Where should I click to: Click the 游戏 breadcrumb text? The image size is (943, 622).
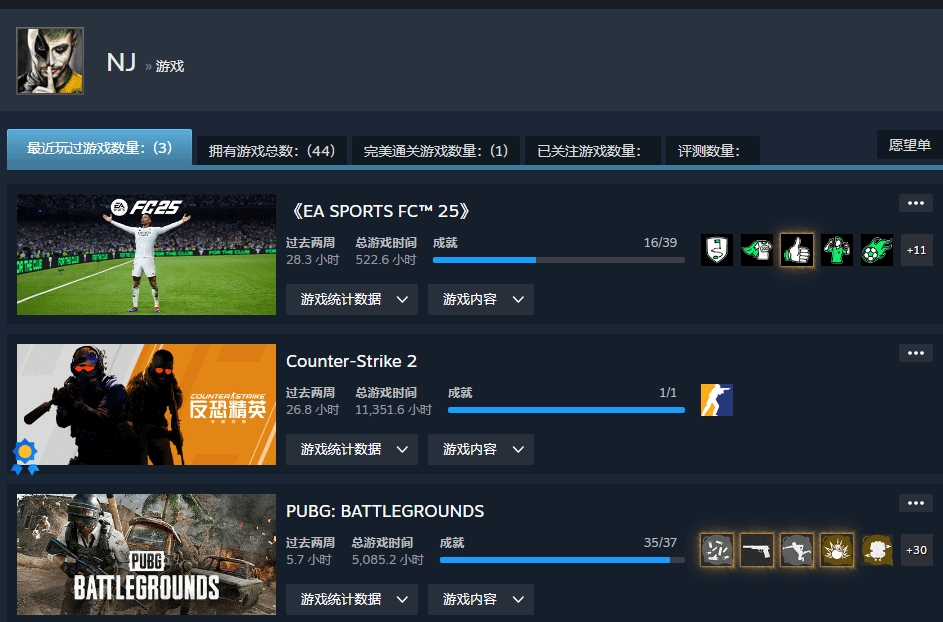point(170,66)
